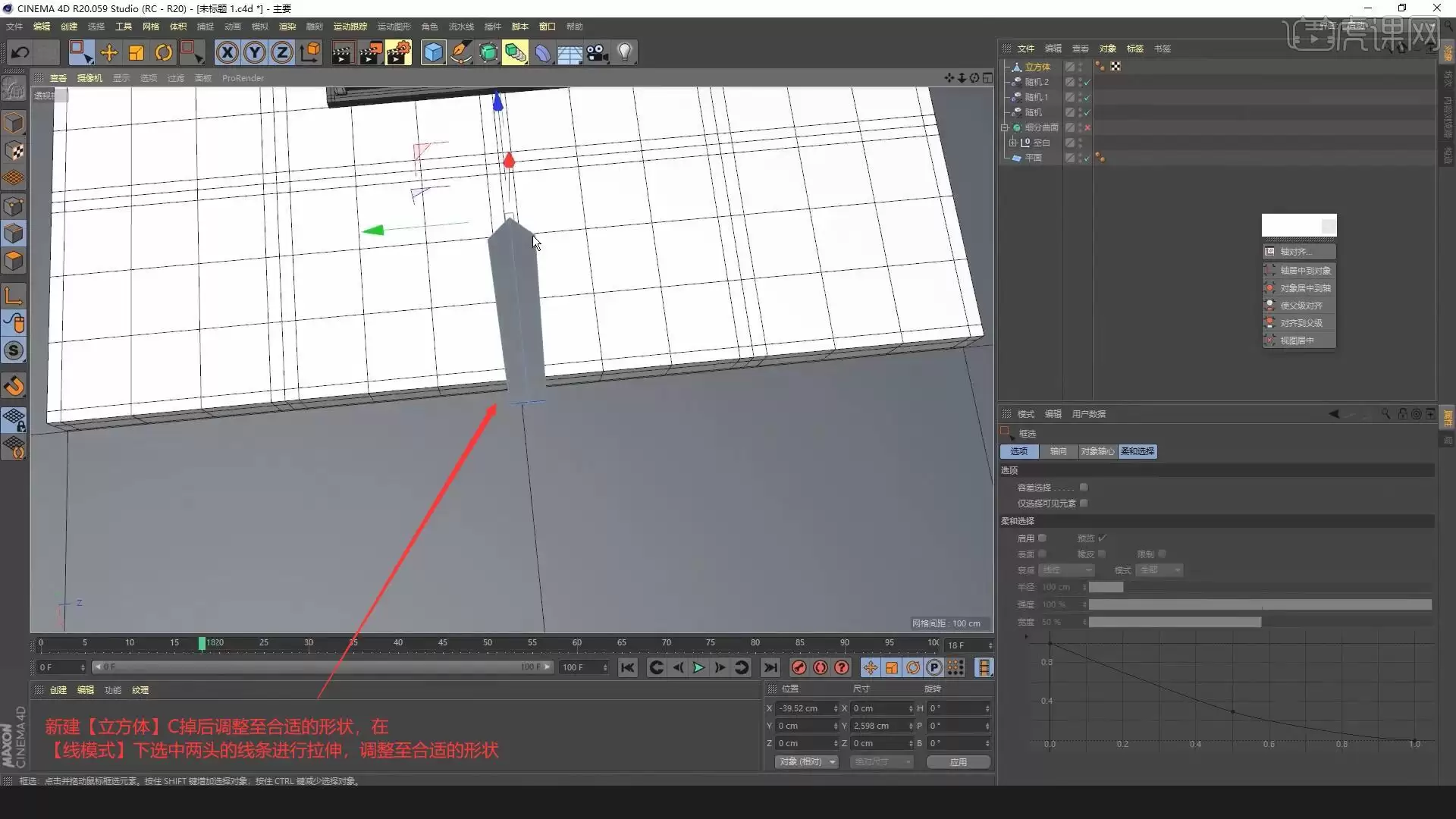1456x819 pixels.
Task: Click the Undo arrow icon
Action: [20, 52]
